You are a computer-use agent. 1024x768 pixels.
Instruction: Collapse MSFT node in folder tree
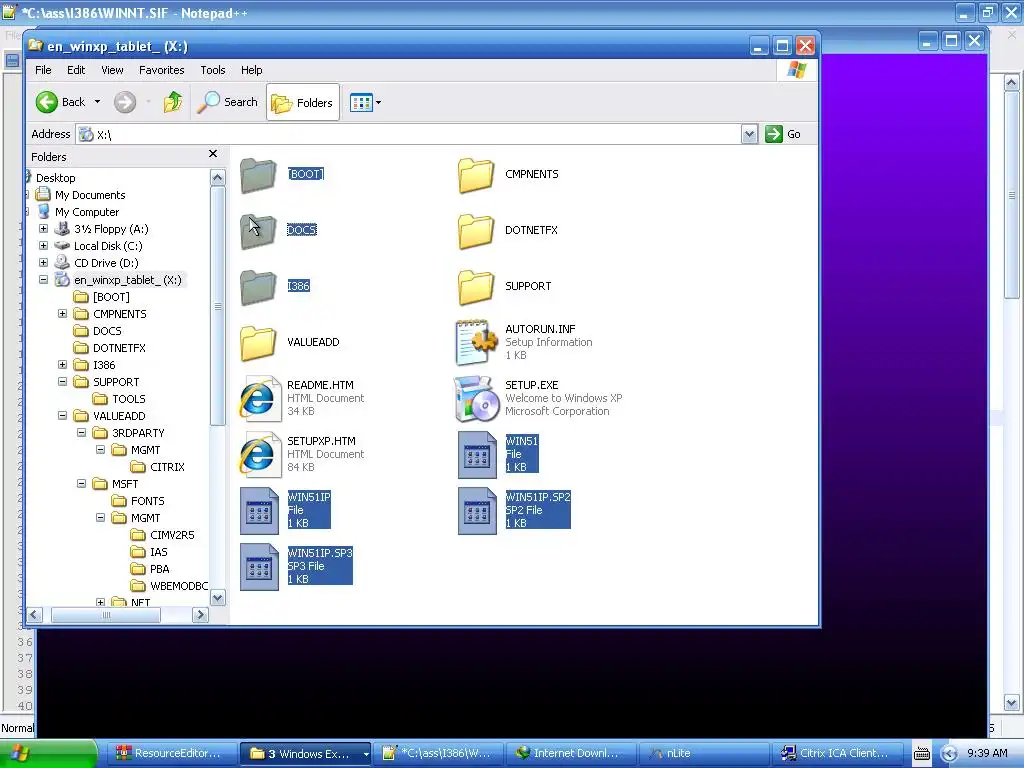click(x=82, y=483)
